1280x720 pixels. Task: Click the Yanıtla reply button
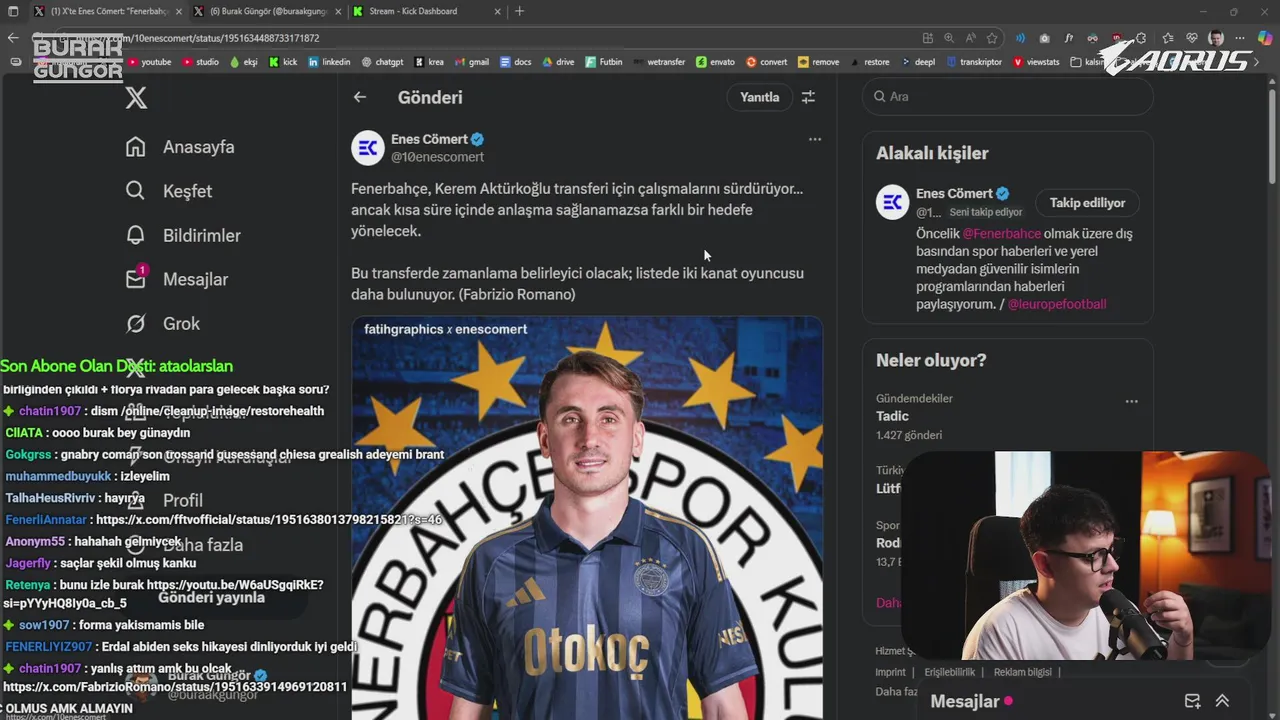click(759, 97)
